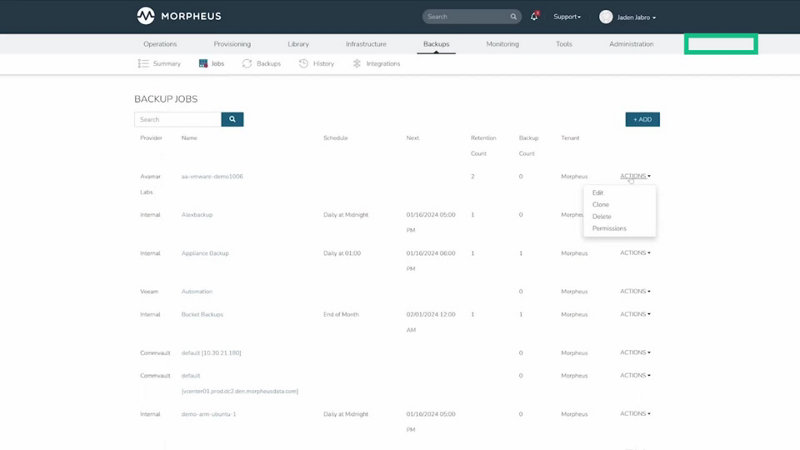The height and width of the screenshot is (450, 800).
Task: Choose Delete from the actions menu
Action: coord(602,216)
